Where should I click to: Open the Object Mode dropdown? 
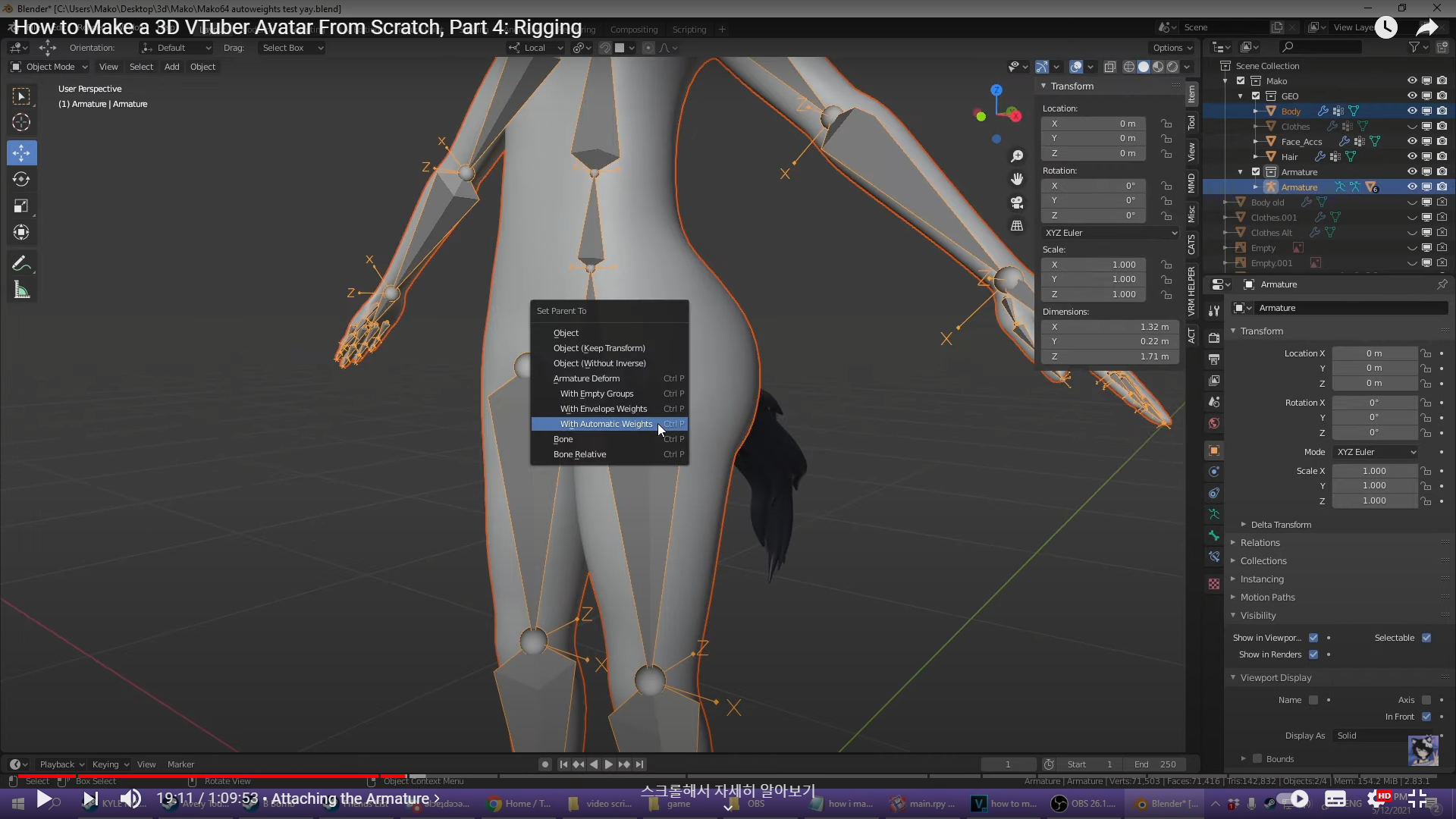pyautogui.click(x=49, y=67)
